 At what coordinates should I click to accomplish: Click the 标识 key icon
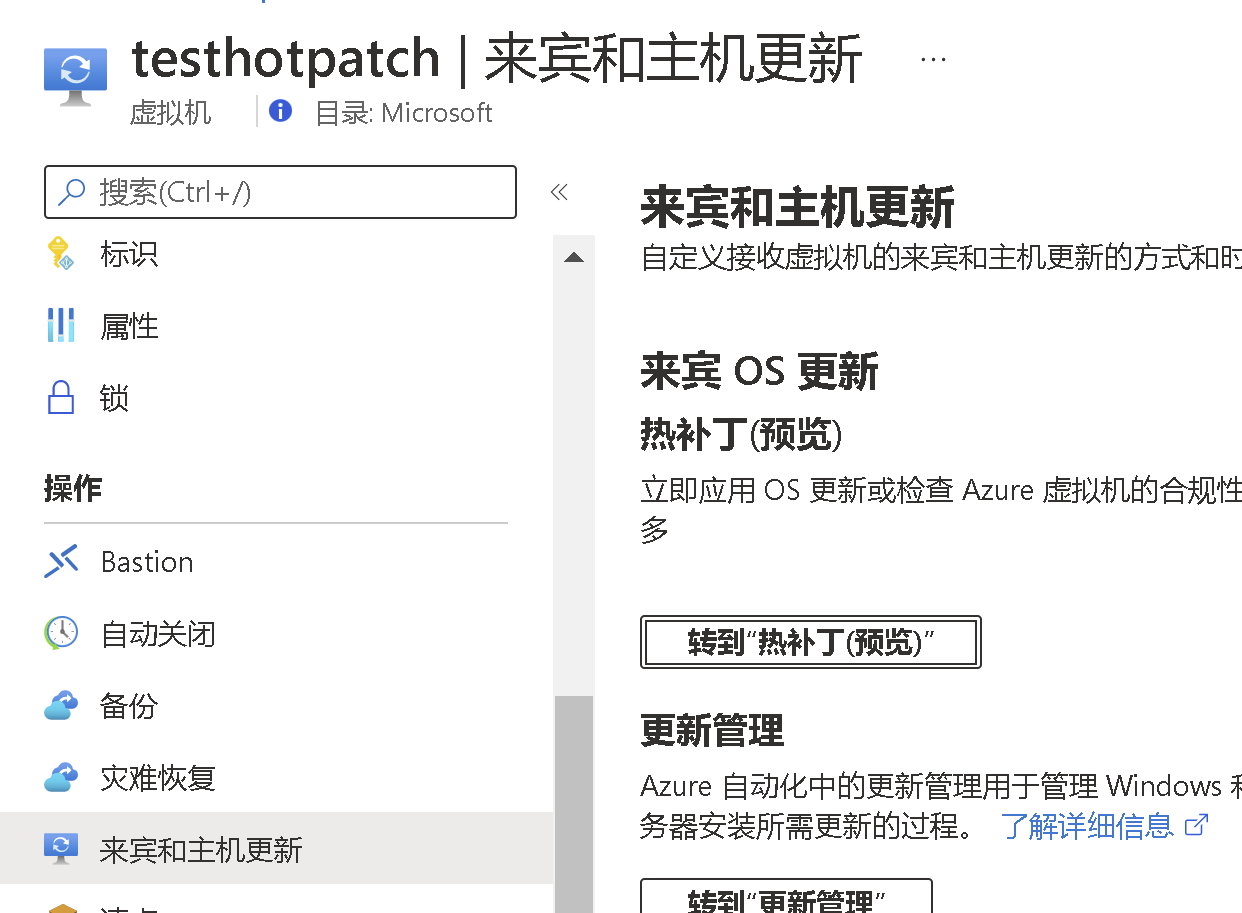click(x=62, y=254)
